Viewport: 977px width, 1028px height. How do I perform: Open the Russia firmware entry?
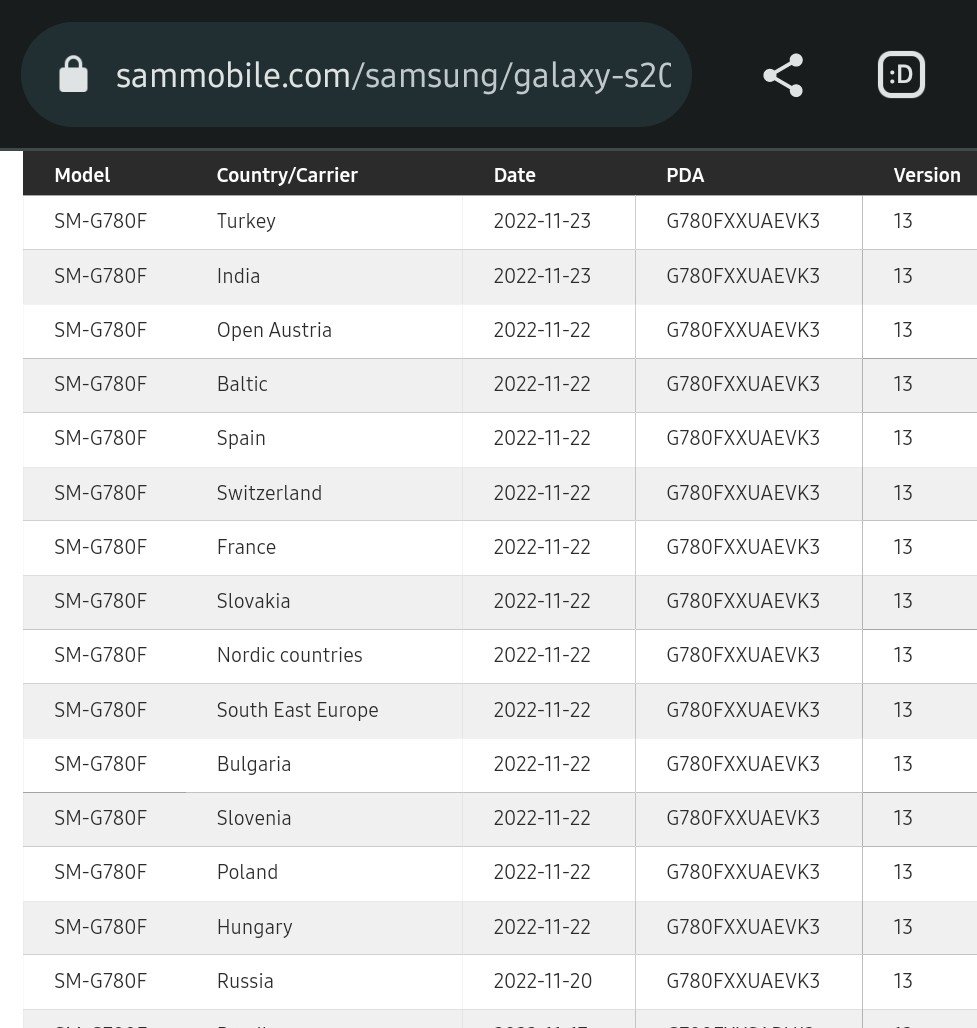pos(245,981)
